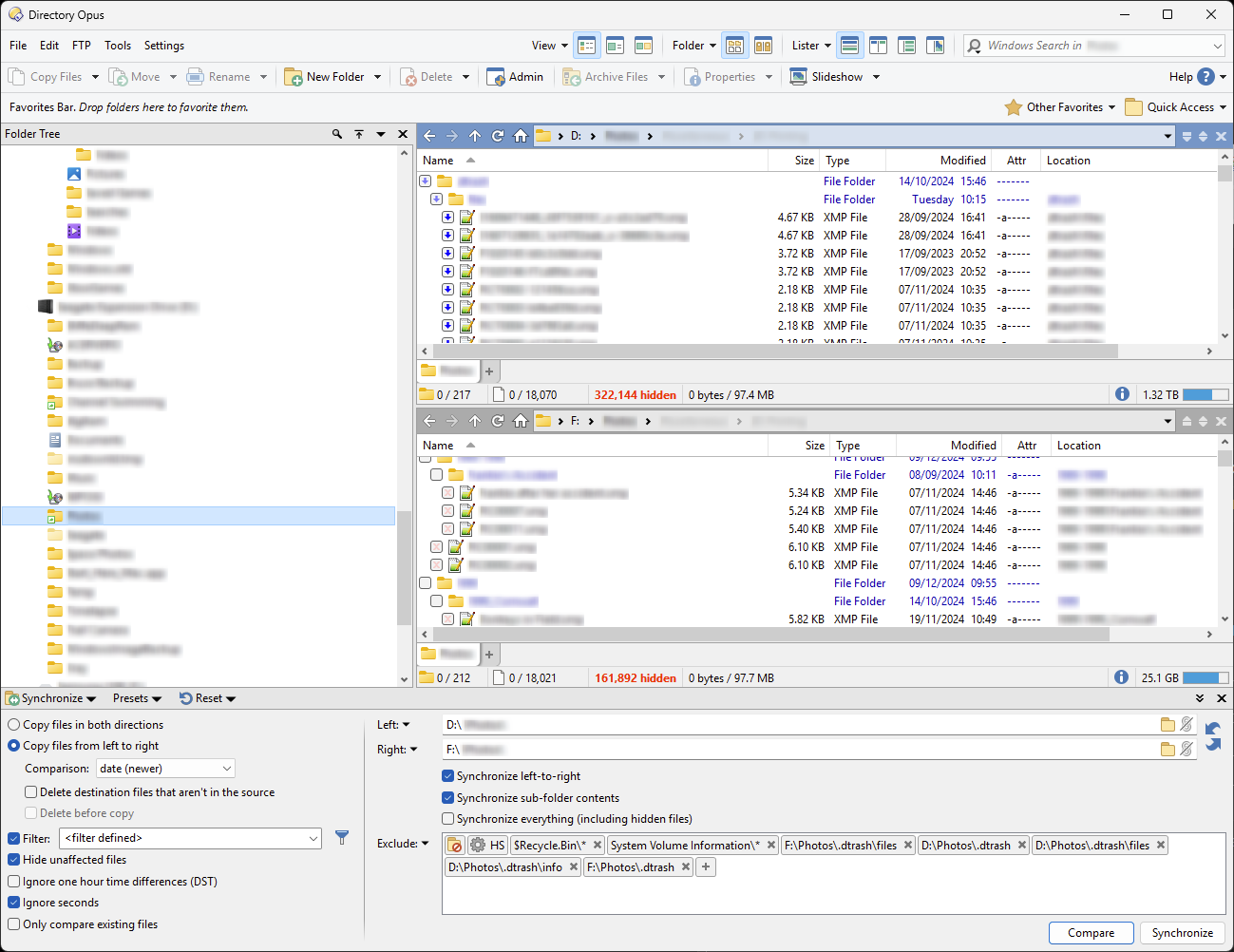This screenshot has width=1234, height=952.
Task: Click the Compare button
Action: coord(1092,933)
